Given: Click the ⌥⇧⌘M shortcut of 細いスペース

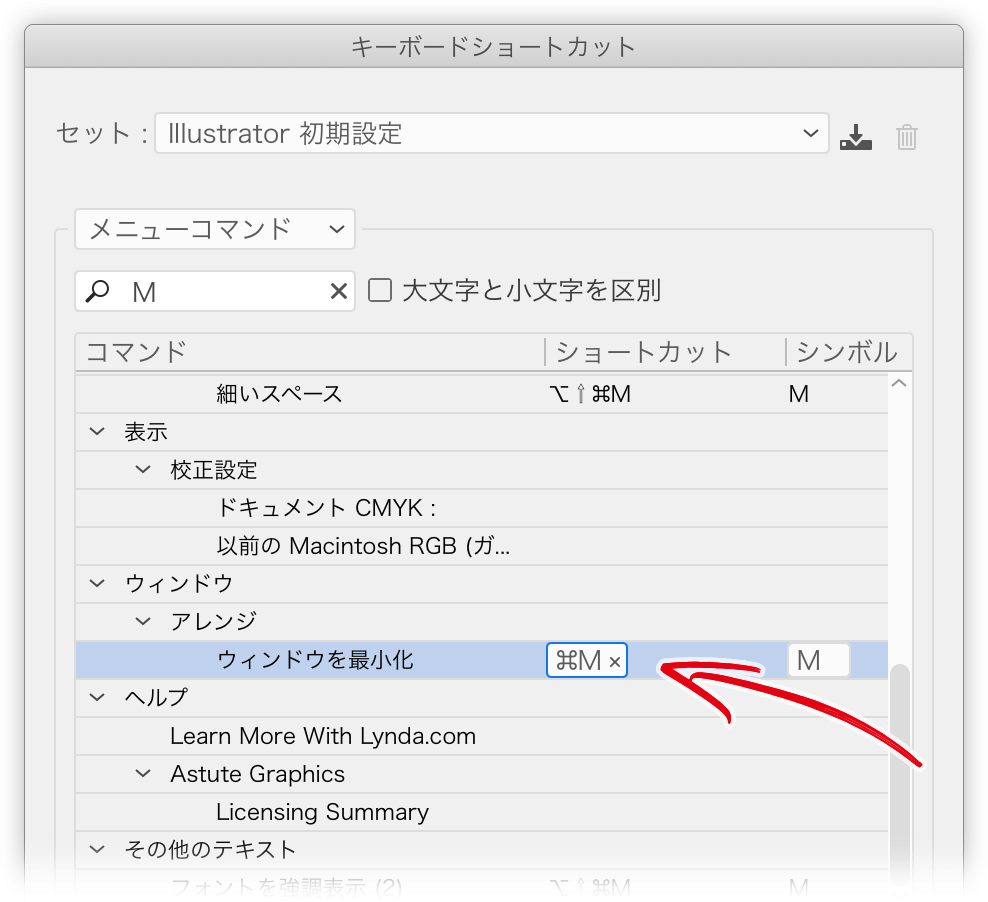Looking at the screenshot, I should click(590, 394).
